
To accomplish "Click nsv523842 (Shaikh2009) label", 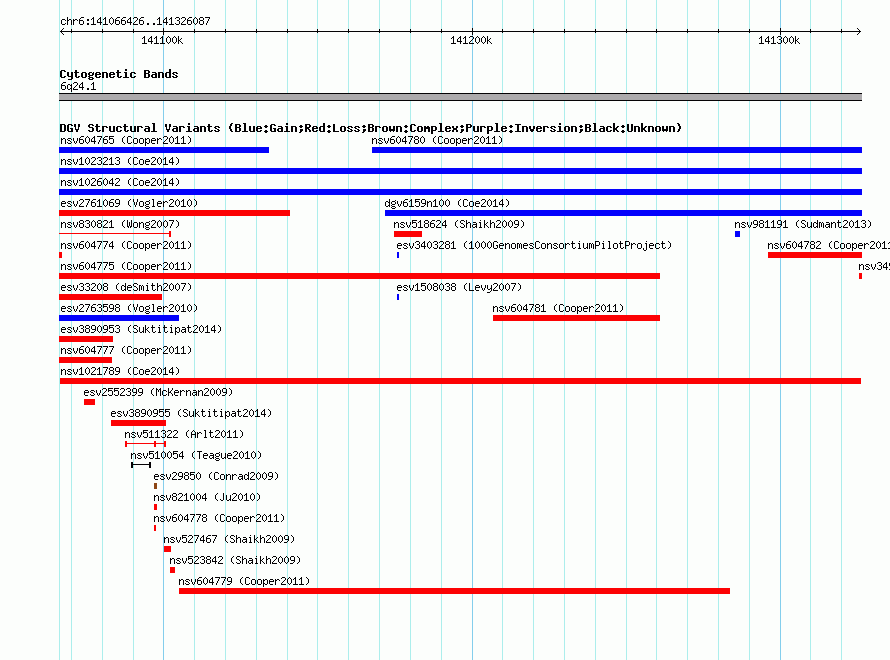I will [235, 560].
